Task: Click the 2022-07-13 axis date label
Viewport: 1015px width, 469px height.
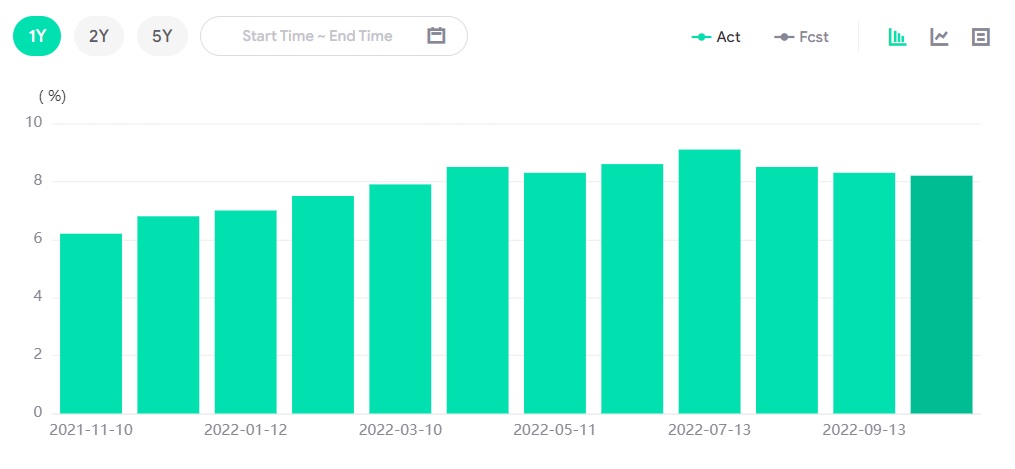Action: click(x=709, y=430)
